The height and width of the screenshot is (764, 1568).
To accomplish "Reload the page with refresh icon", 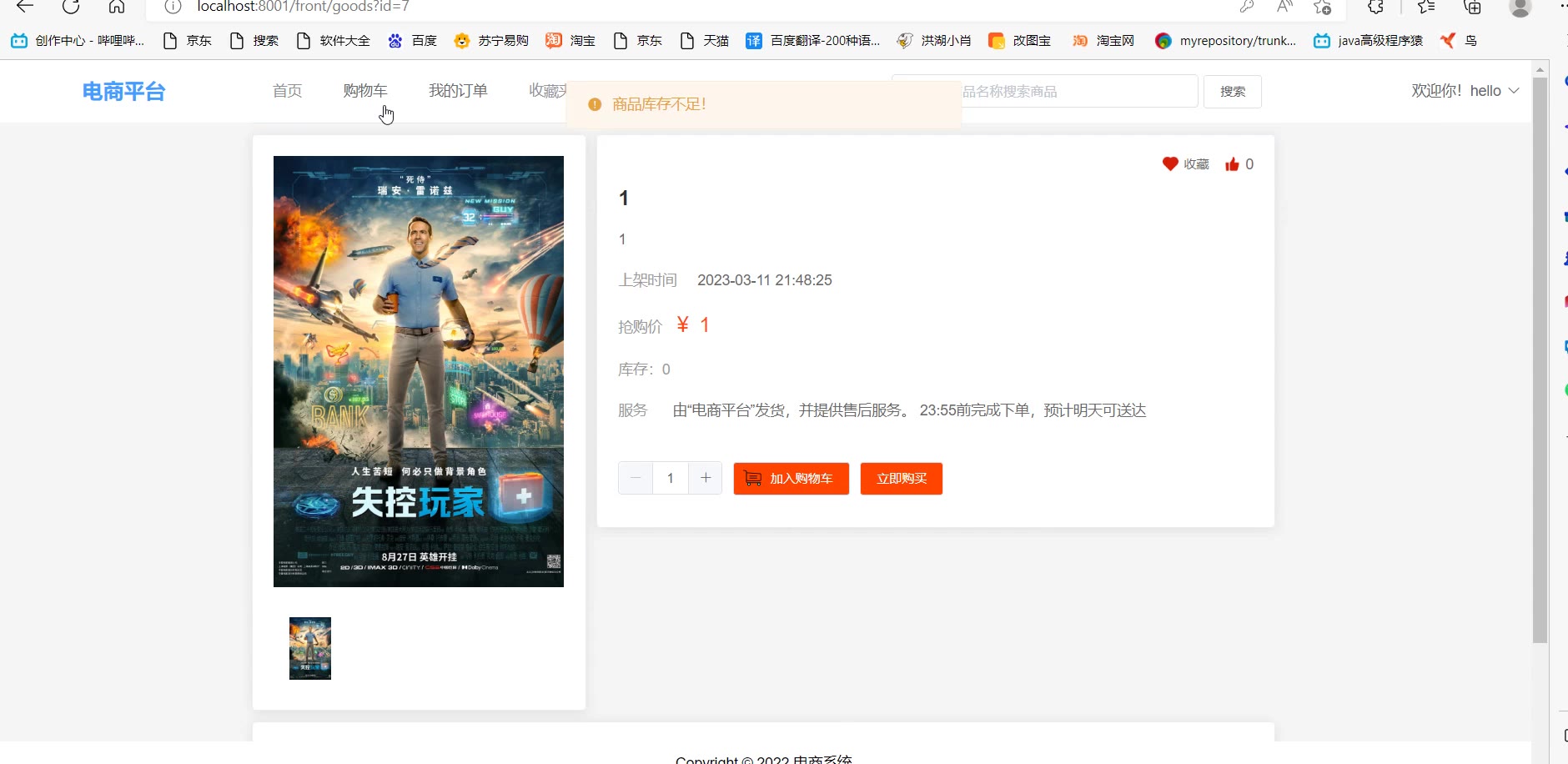I will point(71,7).
